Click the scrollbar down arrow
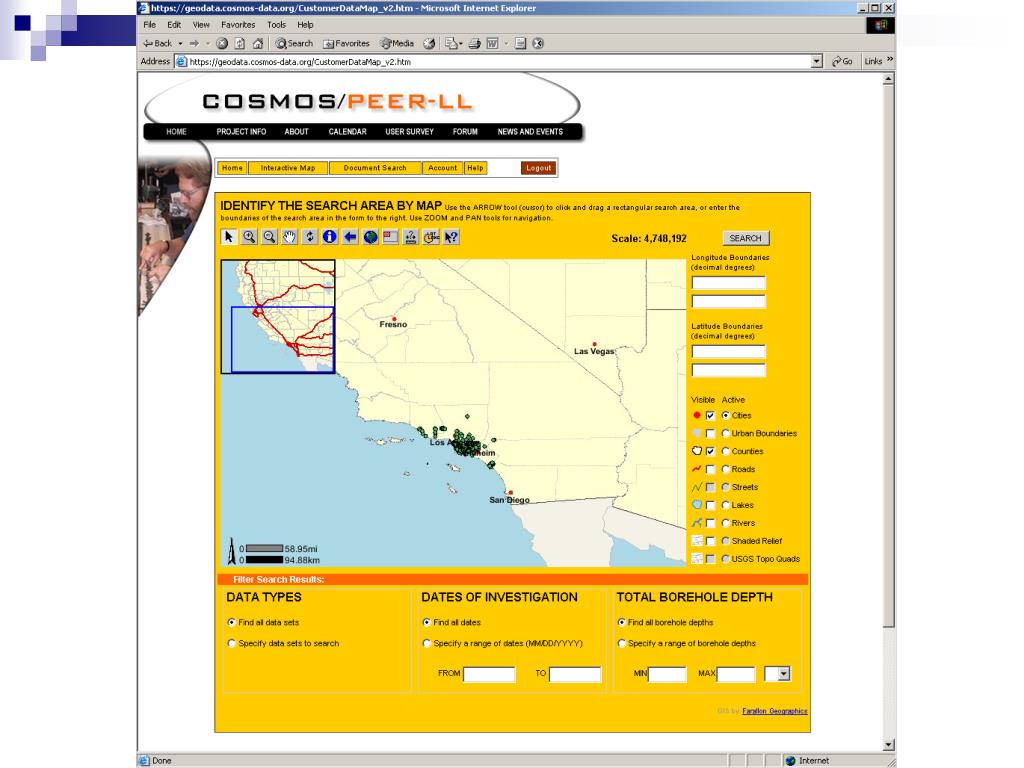The height and width of the screenshot is (768, 1024). 888,744
